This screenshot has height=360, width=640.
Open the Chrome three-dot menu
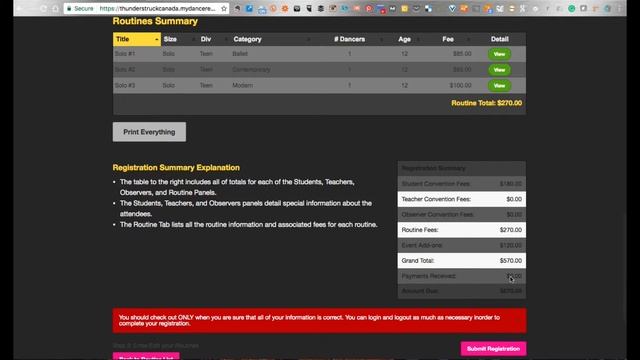620,9
